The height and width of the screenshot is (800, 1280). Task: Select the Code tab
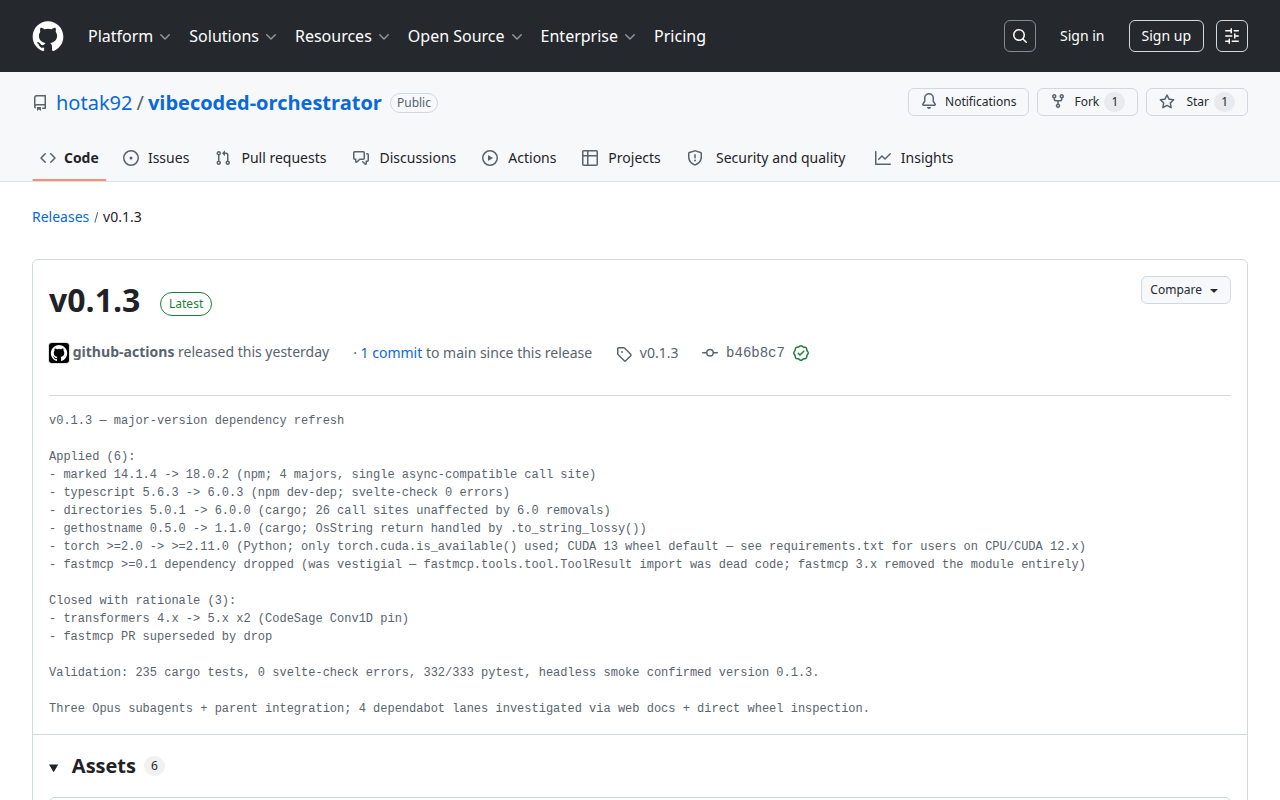point(69,158)
